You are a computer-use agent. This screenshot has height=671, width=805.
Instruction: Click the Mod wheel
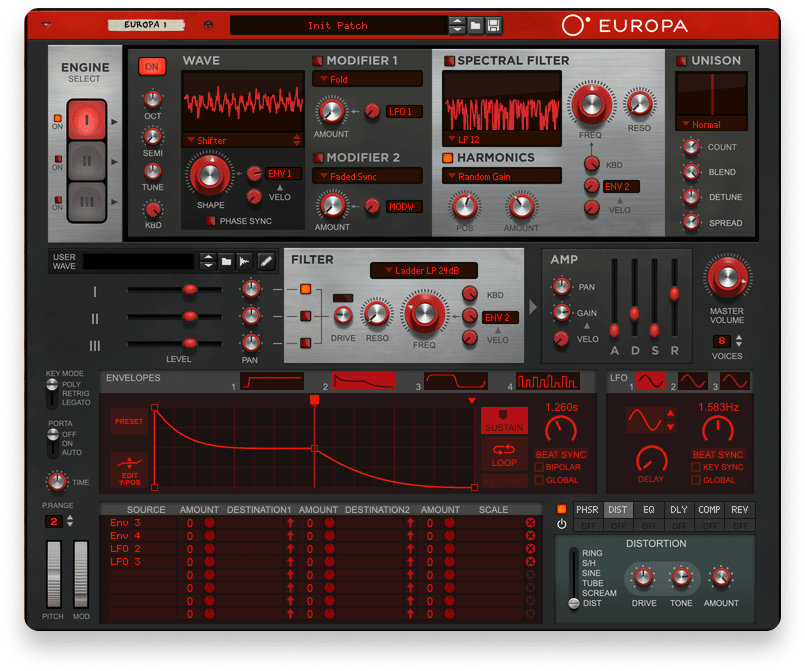(81, 574)
